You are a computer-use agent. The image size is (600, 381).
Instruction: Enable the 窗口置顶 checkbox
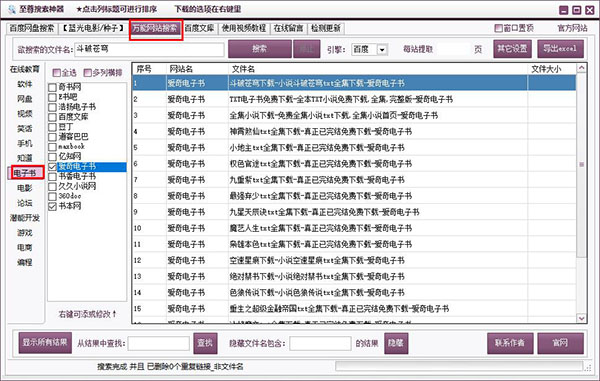tap(498, 28)
